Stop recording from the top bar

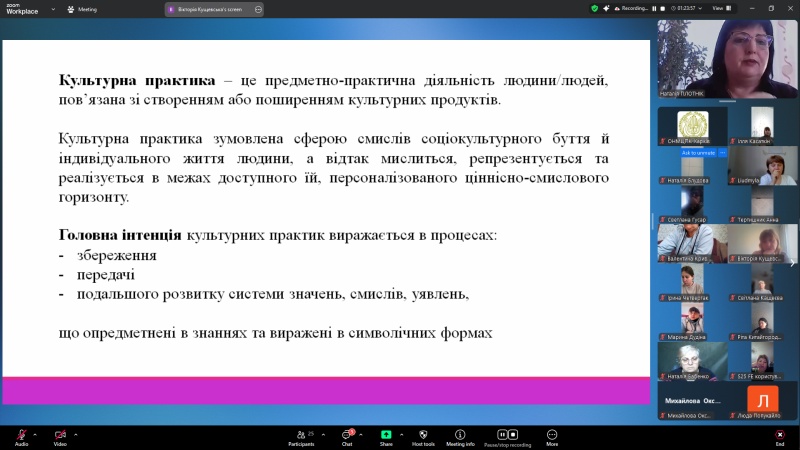(661, 8)
